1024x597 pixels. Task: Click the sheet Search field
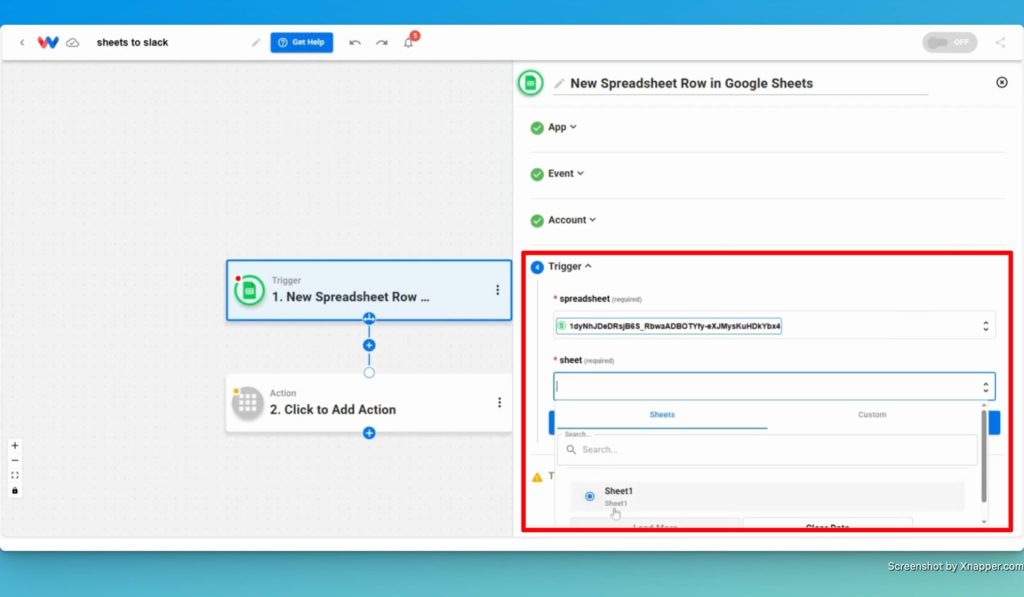(x=767, y=450)
